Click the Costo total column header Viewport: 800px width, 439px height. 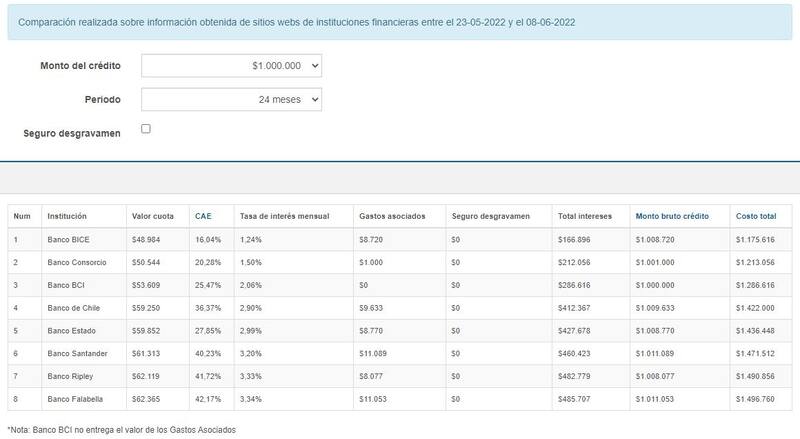[754, 215]
